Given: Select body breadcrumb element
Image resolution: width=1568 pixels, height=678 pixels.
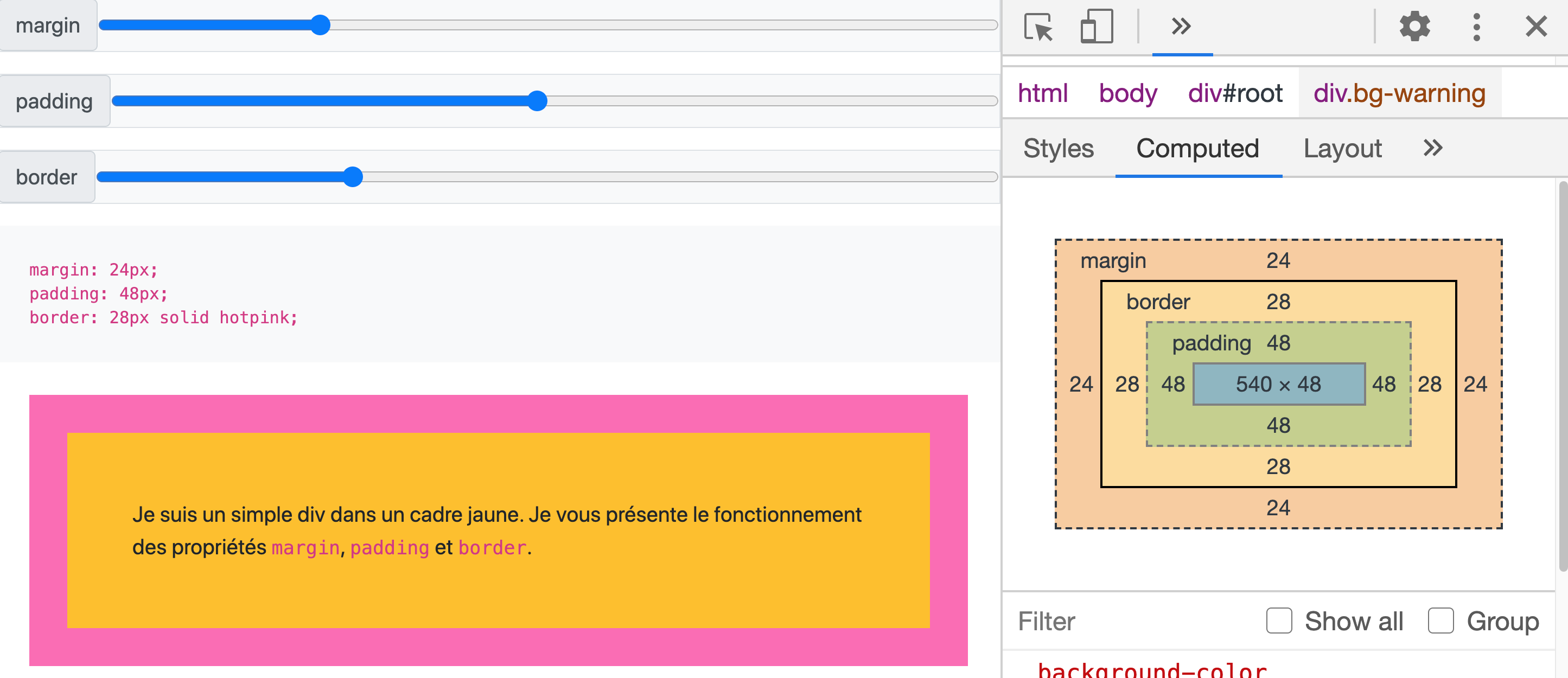Looking at the screenshot, I should [x=1128, y=93].
